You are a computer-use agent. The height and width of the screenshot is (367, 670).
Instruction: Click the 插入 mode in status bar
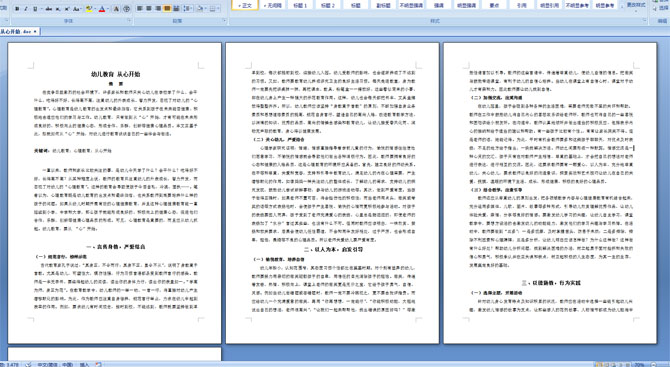coord(84,364)
